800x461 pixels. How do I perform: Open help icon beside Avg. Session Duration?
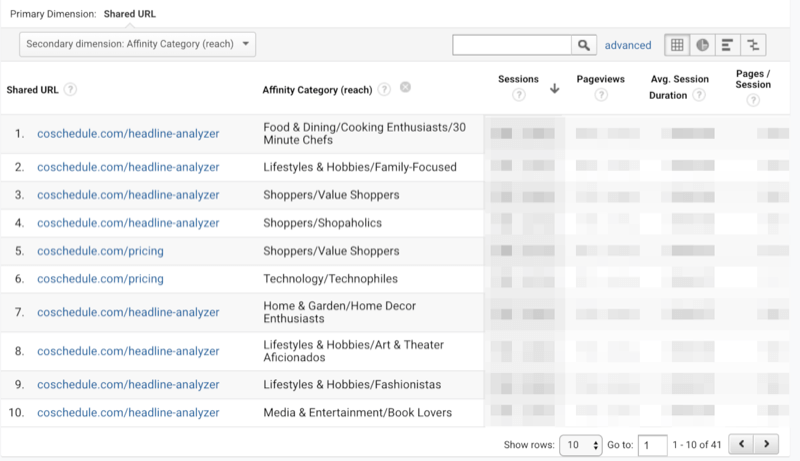click(699, 95)
